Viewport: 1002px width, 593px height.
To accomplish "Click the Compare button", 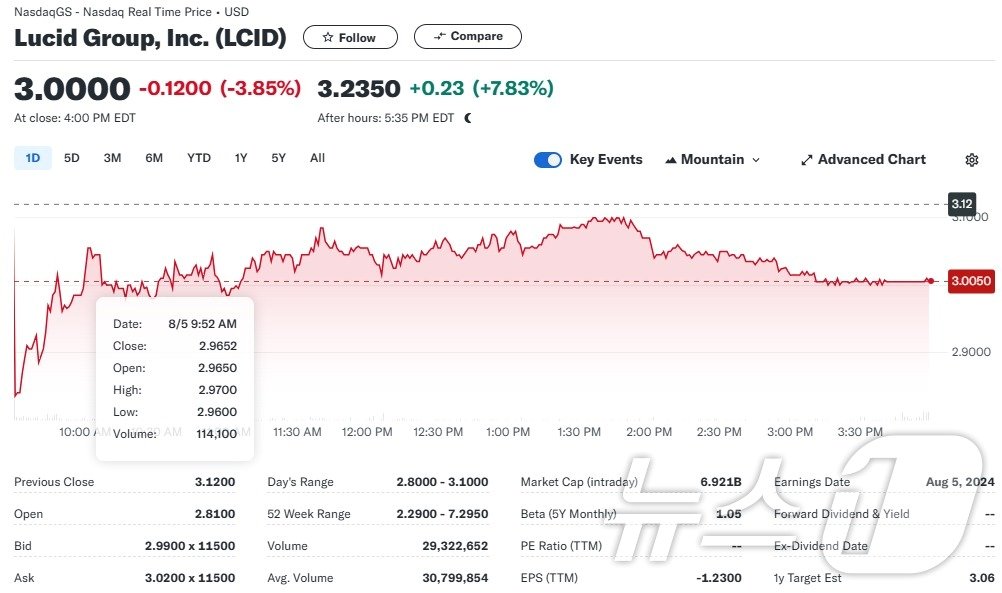I will coord(467,37).
